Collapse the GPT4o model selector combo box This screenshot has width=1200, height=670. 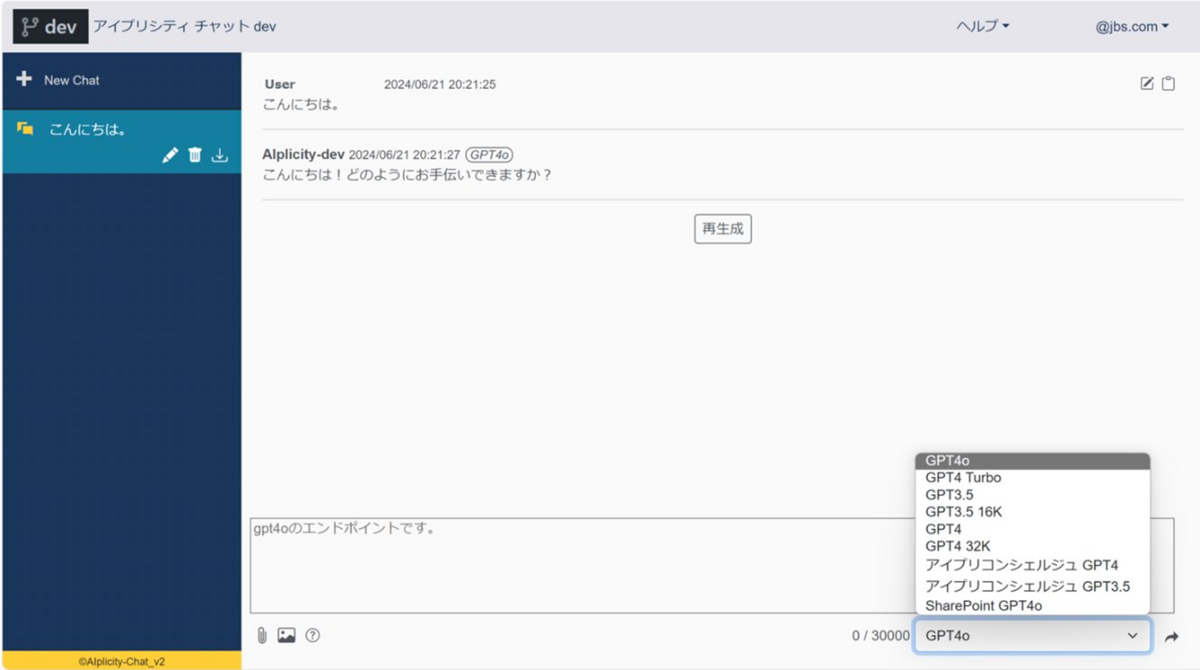[1032, 635]
